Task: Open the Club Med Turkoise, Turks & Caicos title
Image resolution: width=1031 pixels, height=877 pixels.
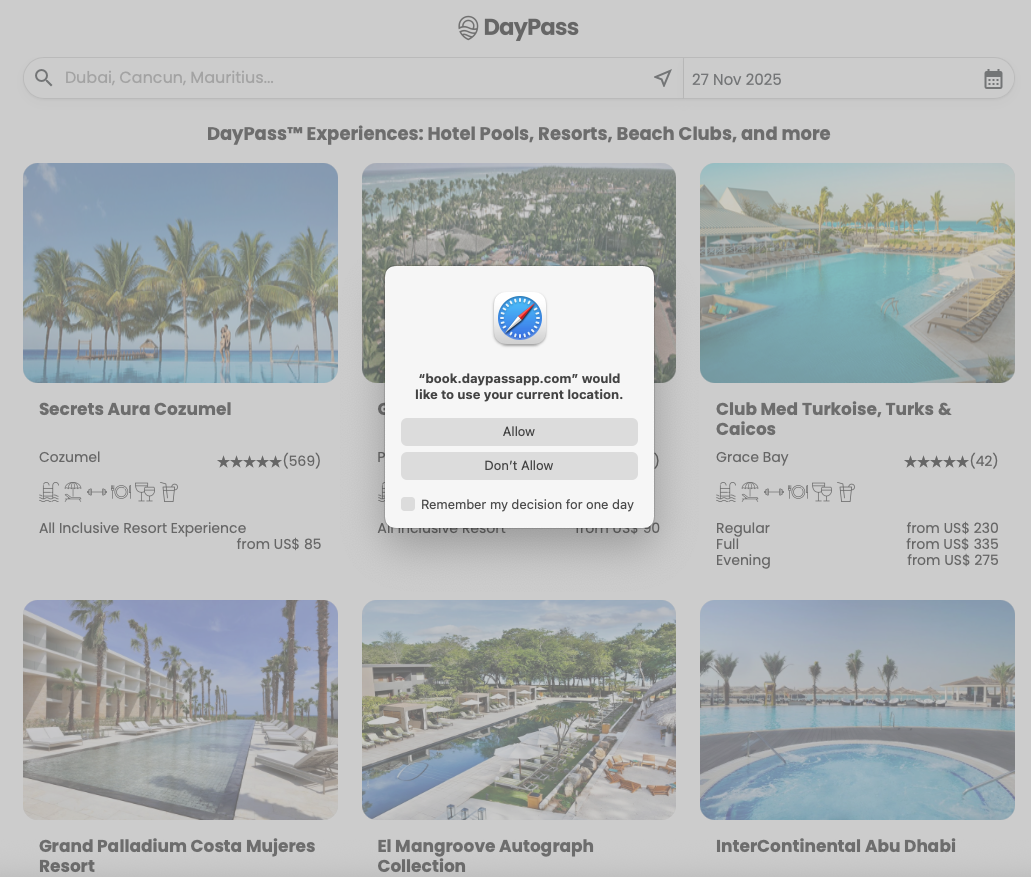Action: pyautogui.click(x=834, y=419)
